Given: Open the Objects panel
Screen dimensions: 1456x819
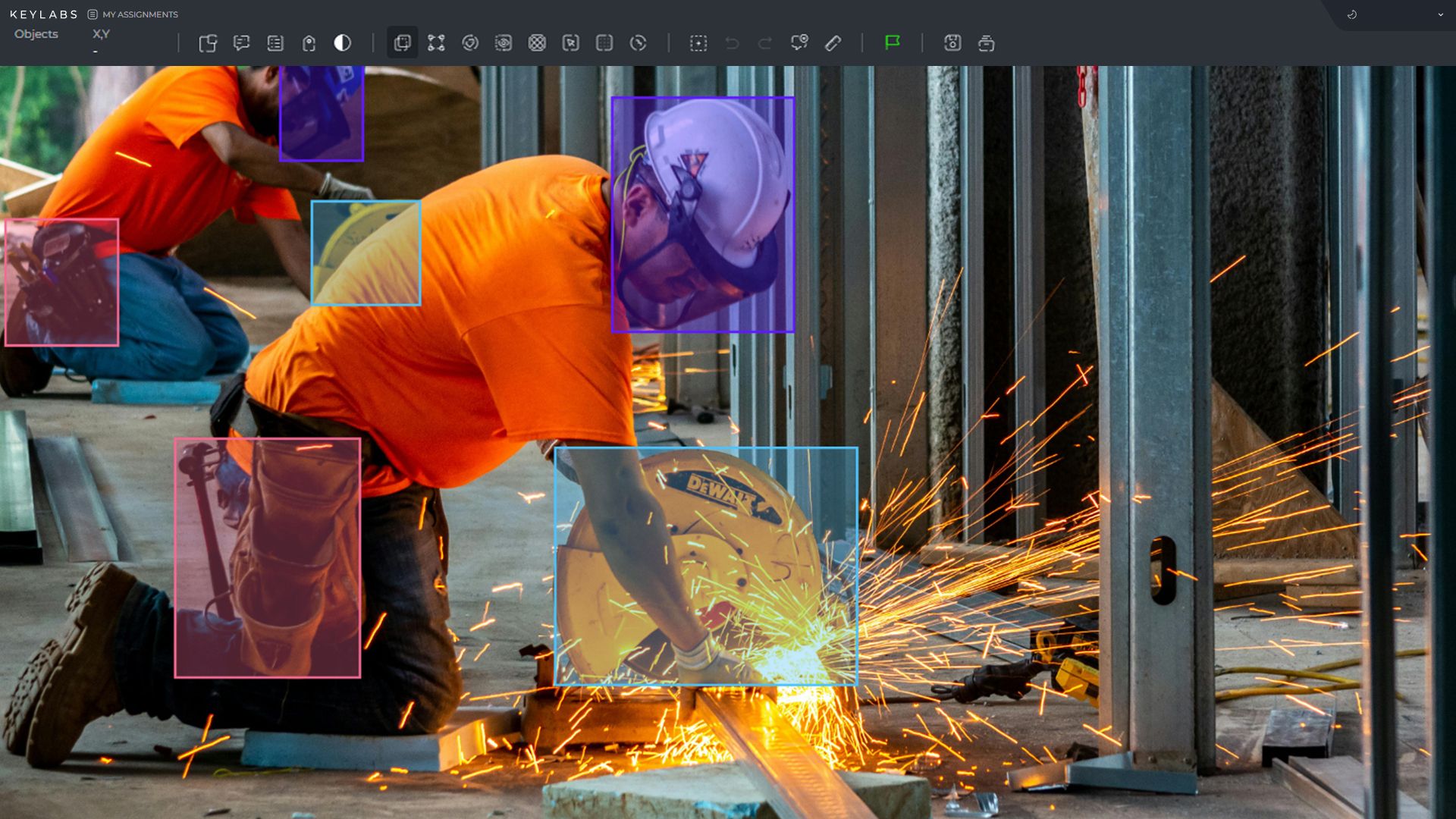Looking at the screenshot, I should click(x=36, y=34).
